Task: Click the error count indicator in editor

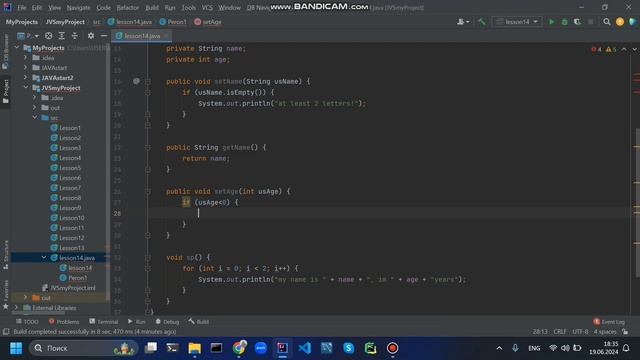Action: tap(596, 49)
